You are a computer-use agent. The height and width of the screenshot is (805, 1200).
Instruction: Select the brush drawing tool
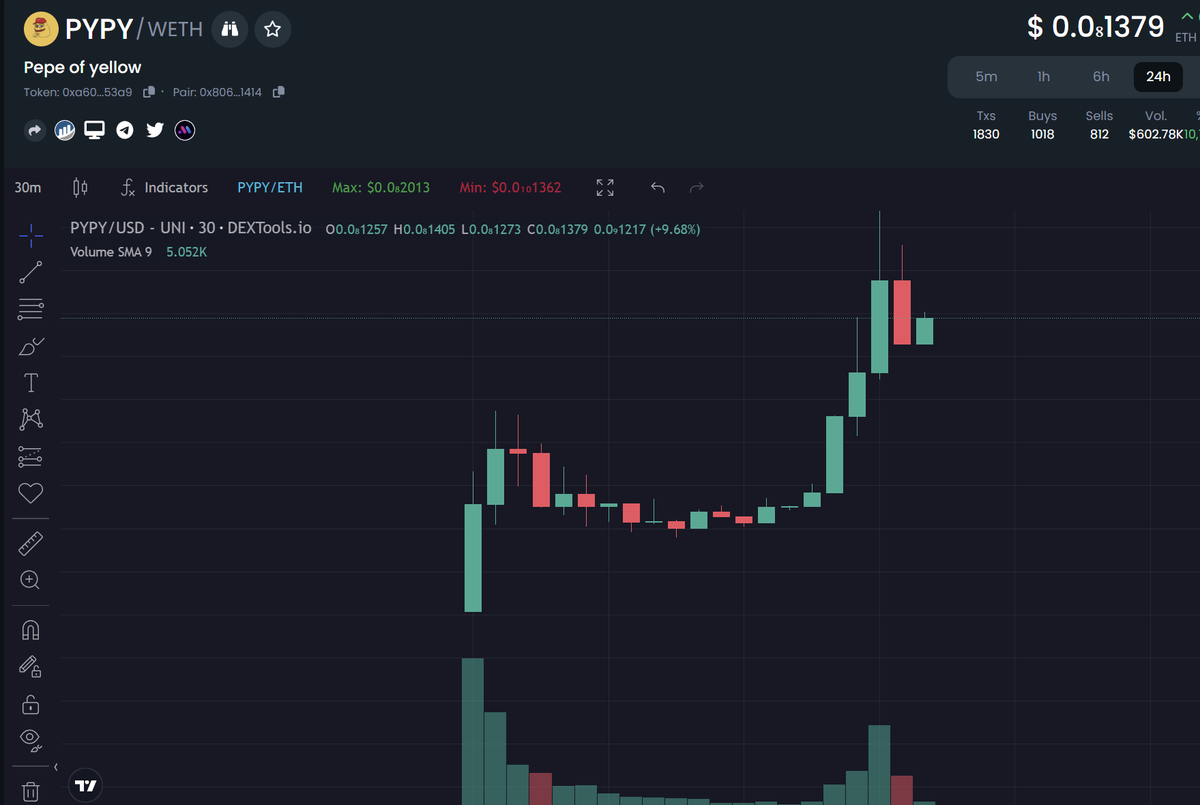coord(31,346)
